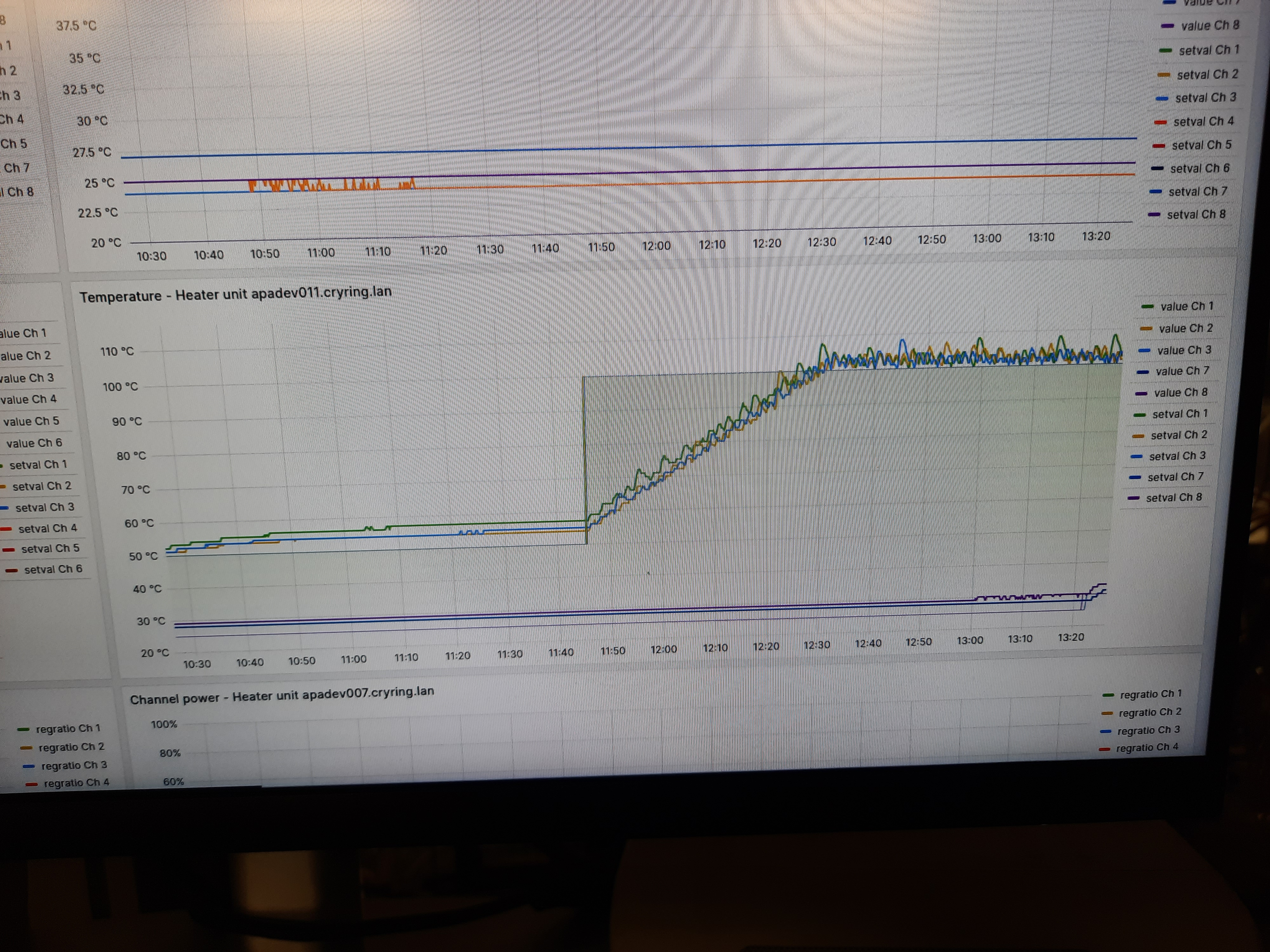Click green color dash beside value Ch 1, apadev011 right legend

(1148, 307)
